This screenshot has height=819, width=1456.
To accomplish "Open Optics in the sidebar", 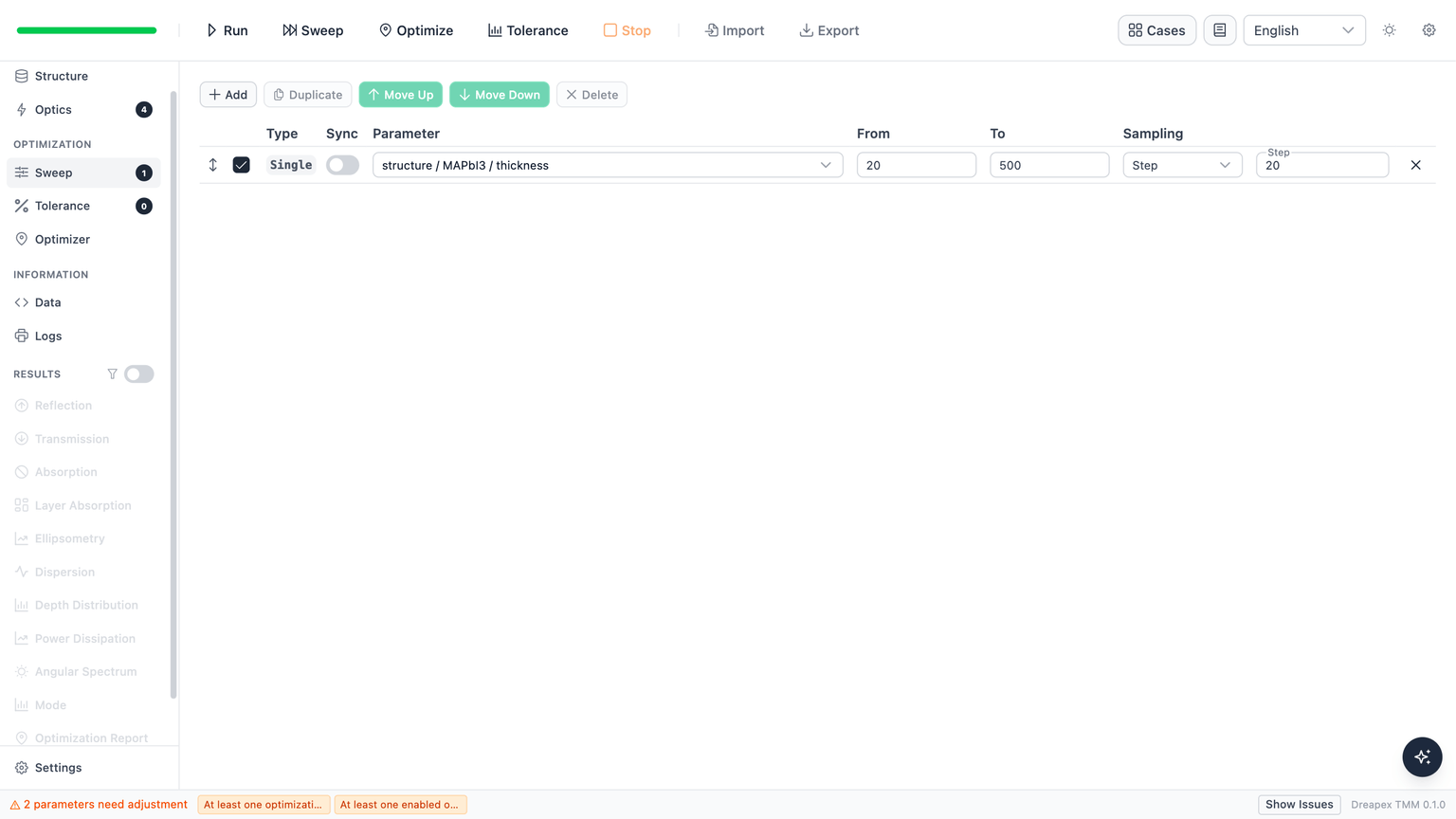I will [x=83, y=110].
